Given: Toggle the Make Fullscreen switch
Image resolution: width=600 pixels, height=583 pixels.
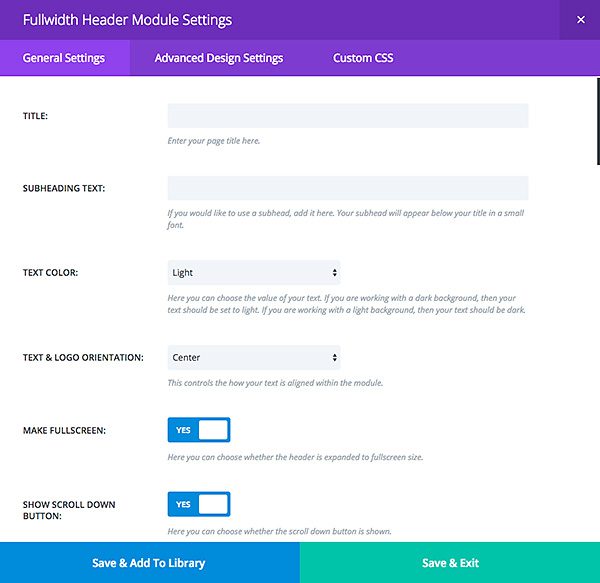Looking at the screenshot, I should point(199,430).
